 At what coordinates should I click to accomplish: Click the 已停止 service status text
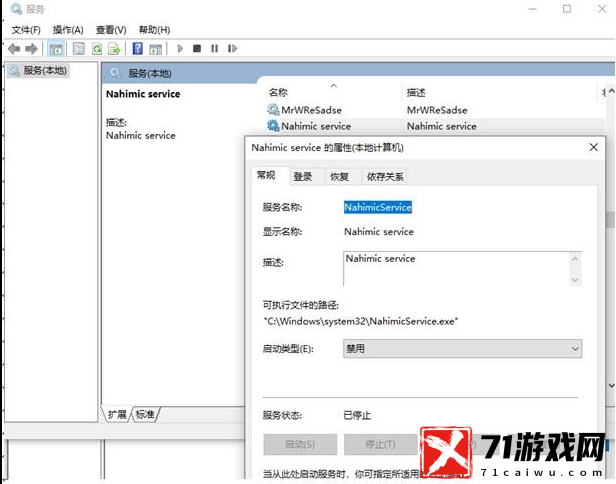point(357,415)
